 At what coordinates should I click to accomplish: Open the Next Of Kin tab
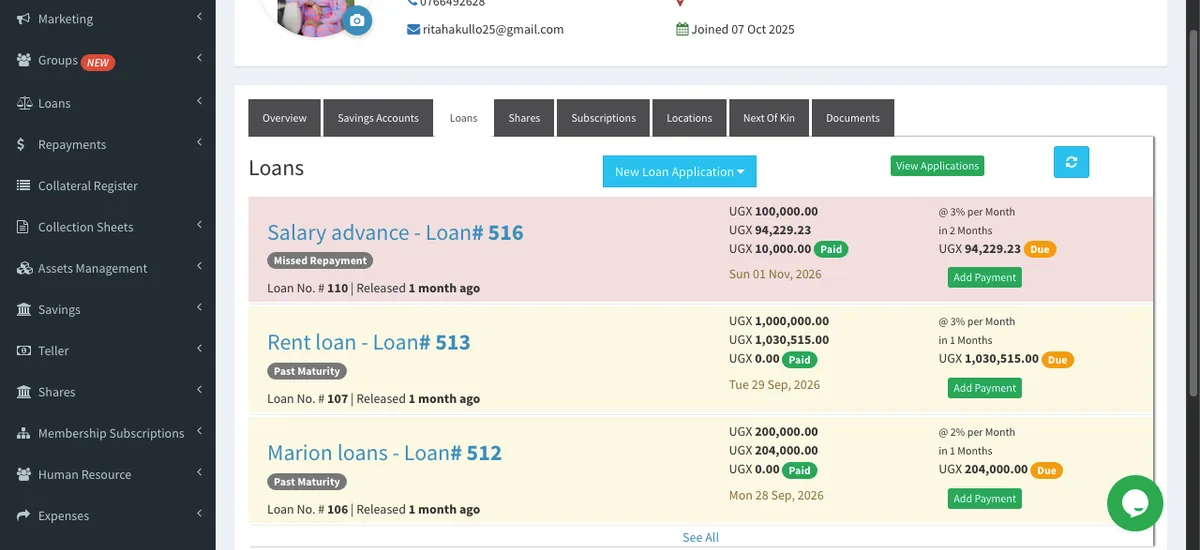pyautogui.click(x=769, y=118)
